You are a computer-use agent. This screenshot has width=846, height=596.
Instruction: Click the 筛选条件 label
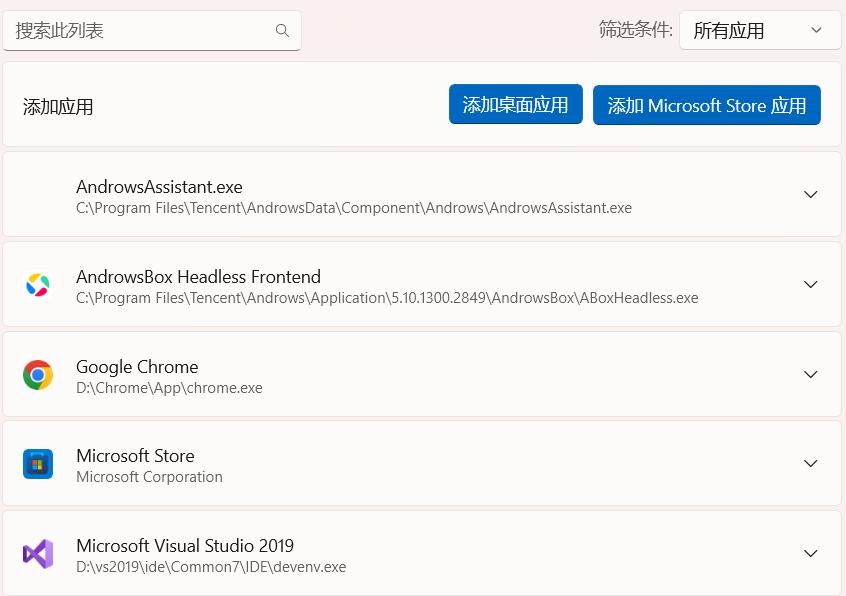[636, 30]
